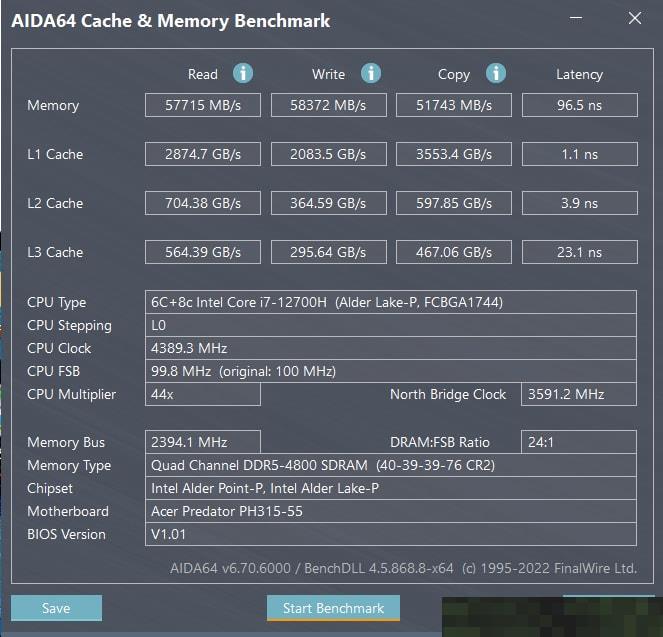Click the Write column header label

click(329, 74)
